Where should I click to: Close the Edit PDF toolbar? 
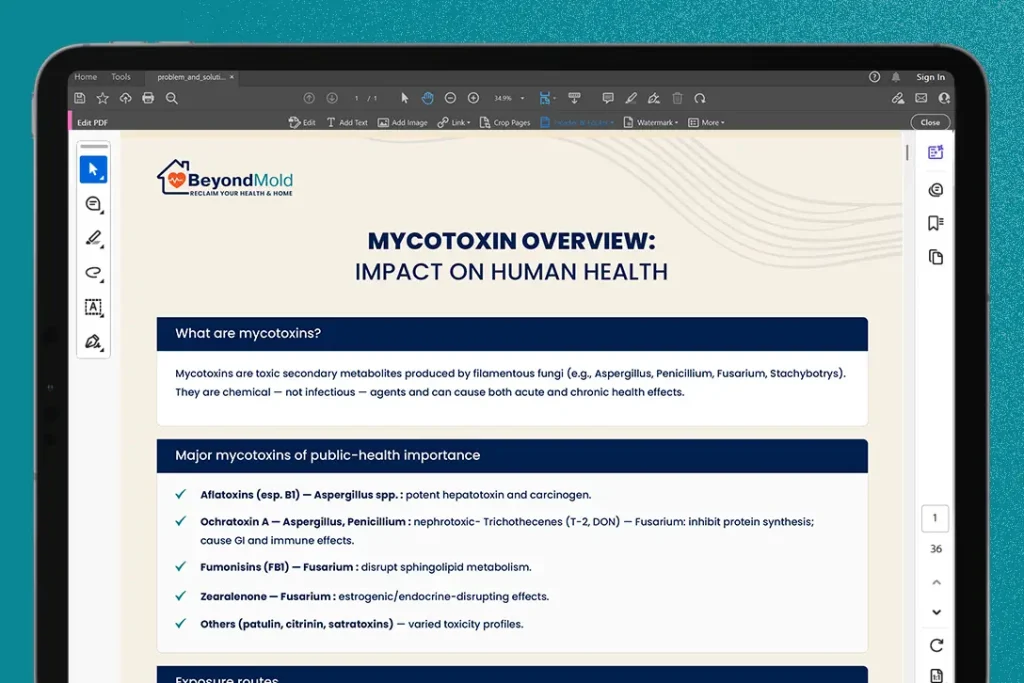(930, 122)
